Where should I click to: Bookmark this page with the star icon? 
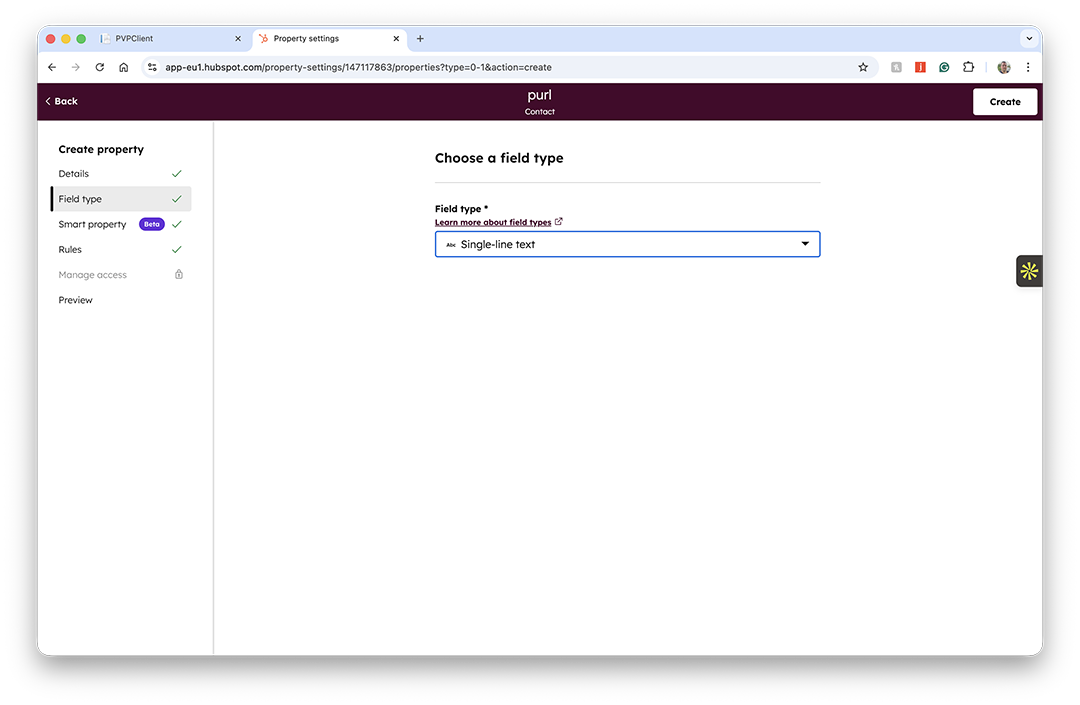click(x=863, y=67)
